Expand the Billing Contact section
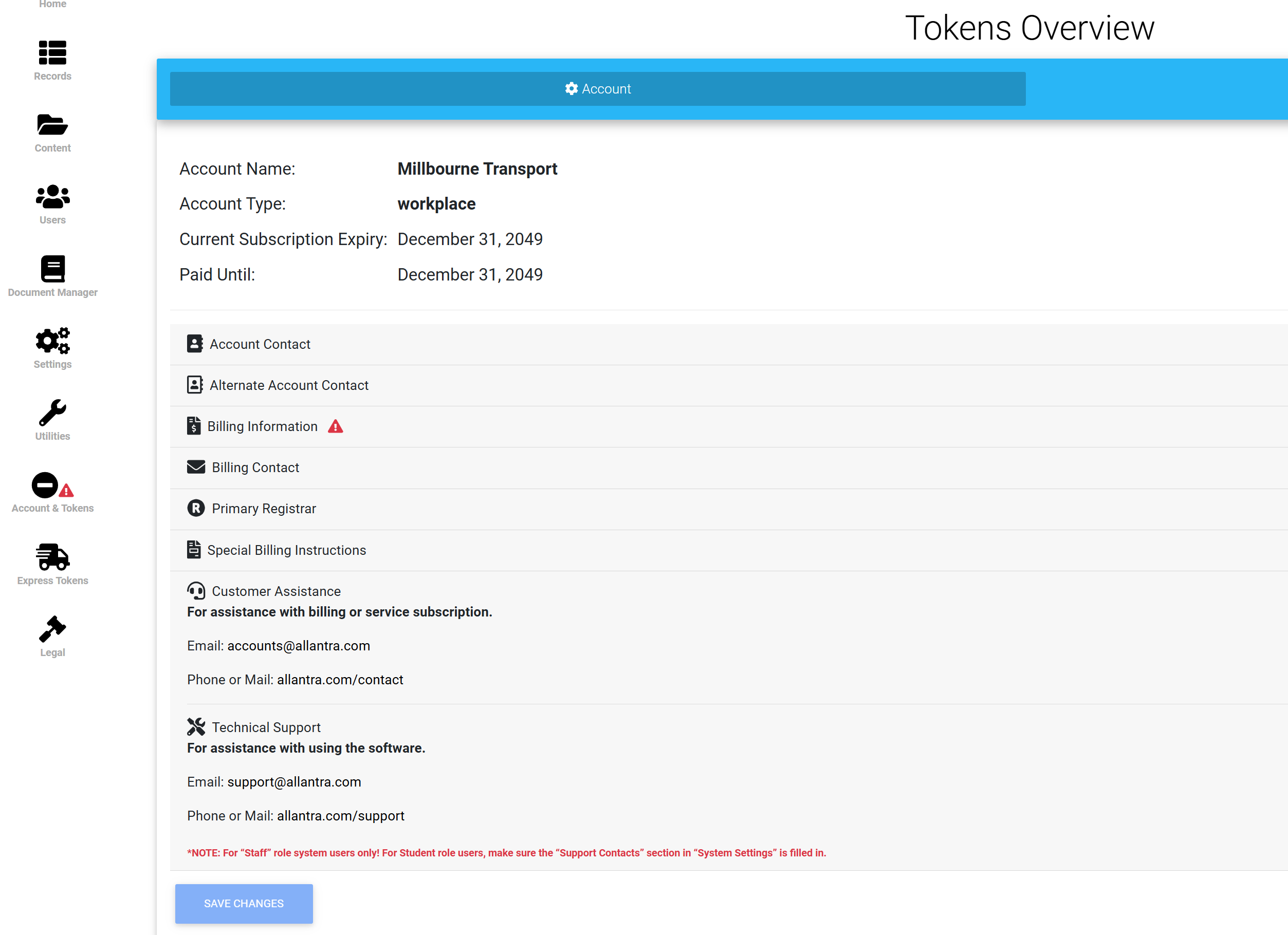Image resolution: width=1288 pixels, height=935 pixels. pyautogui.click(x=255, y=467)
